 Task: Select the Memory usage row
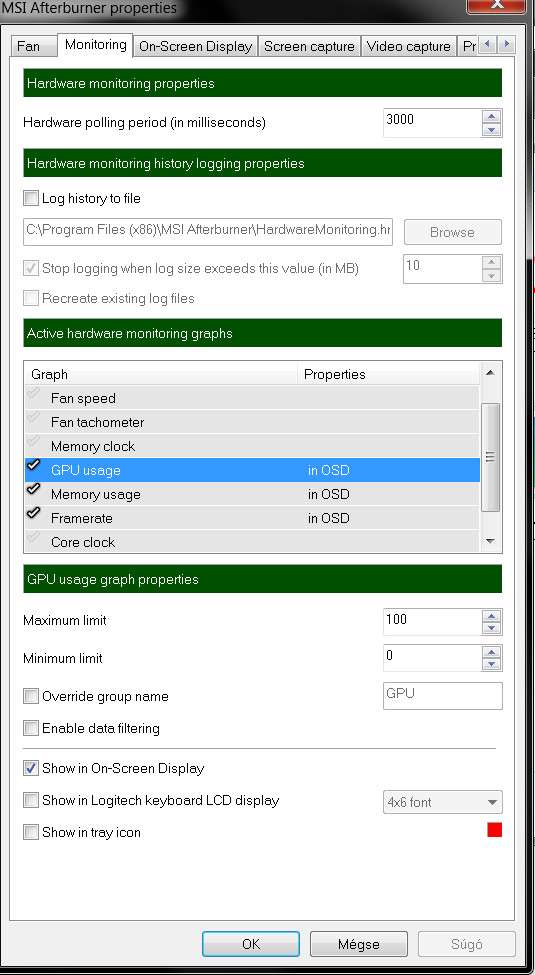(x=252, y=494)
